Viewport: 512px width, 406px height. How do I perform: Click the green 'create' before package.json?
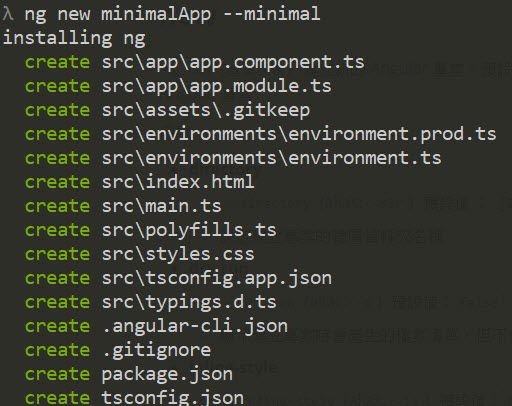(x=57, y=374)
